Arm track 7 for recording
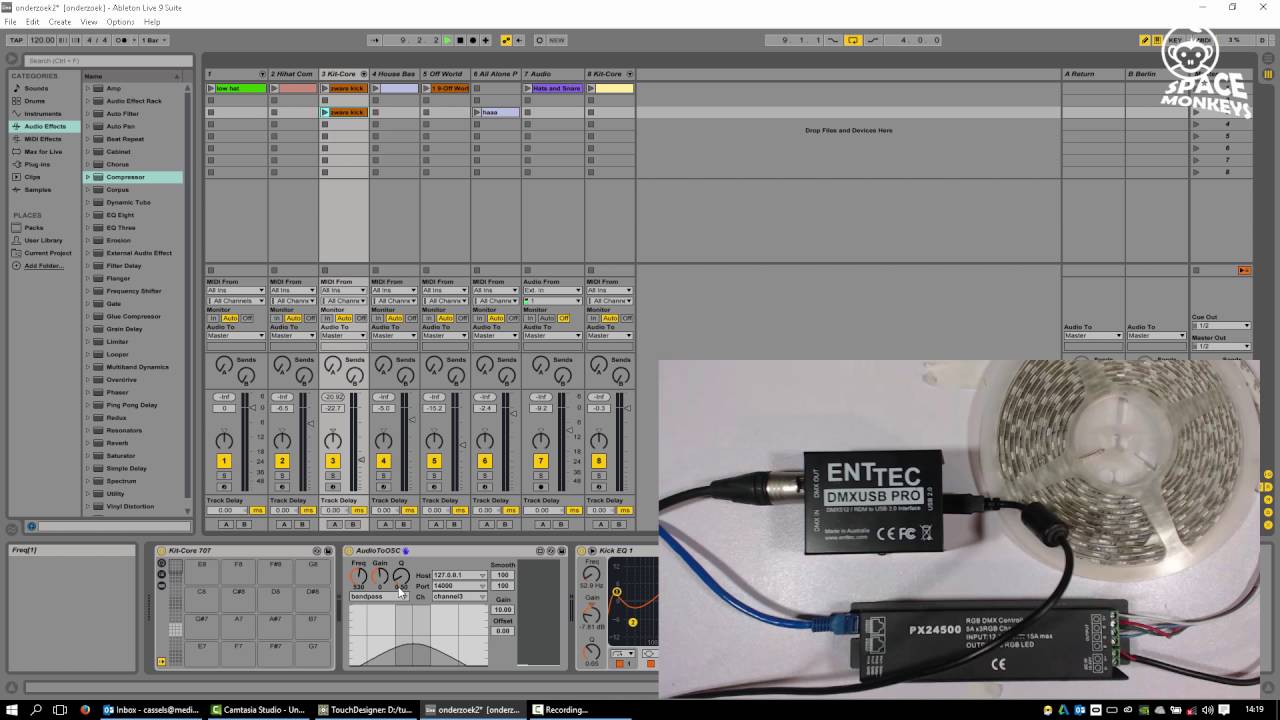 tap(541, 487)
